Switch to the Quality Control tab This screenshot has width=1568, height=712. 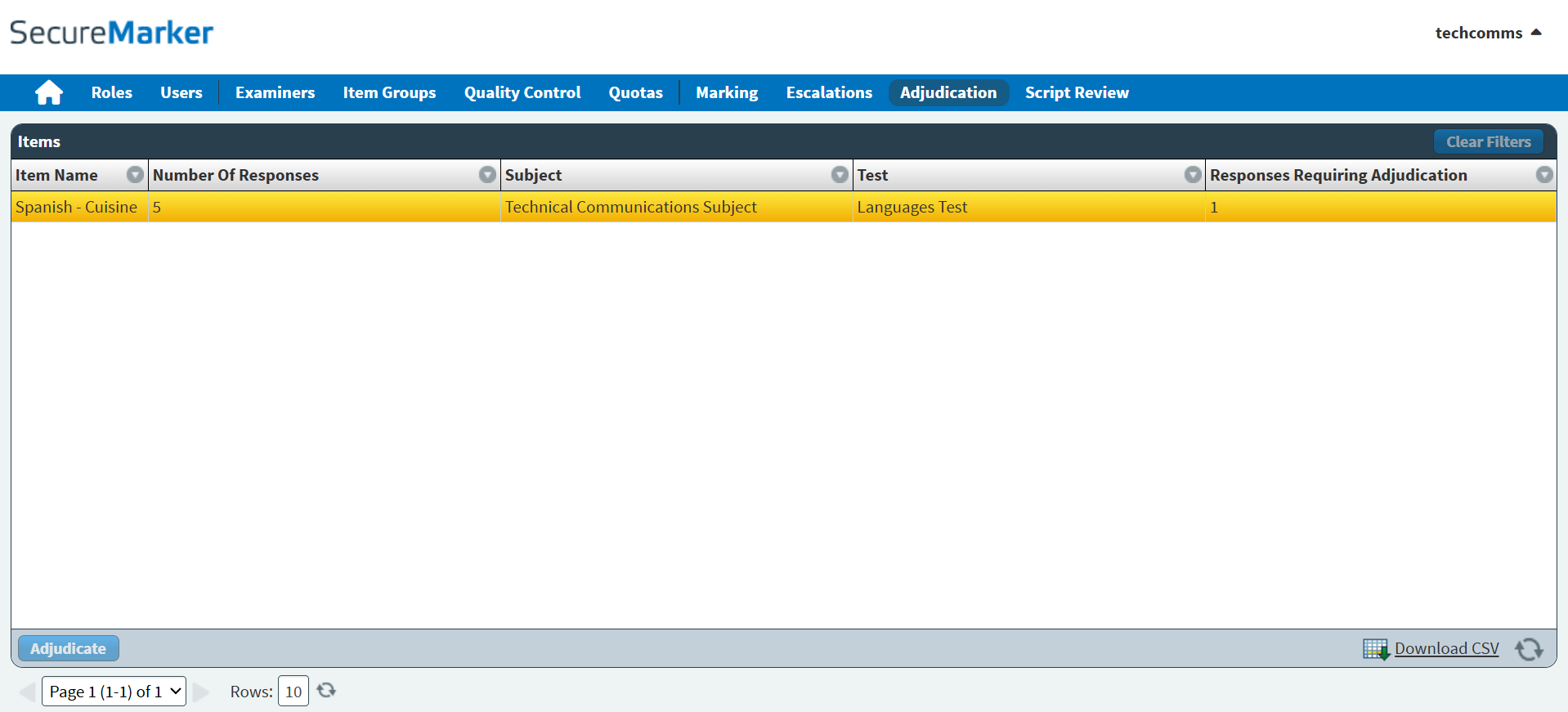[522, 93]
